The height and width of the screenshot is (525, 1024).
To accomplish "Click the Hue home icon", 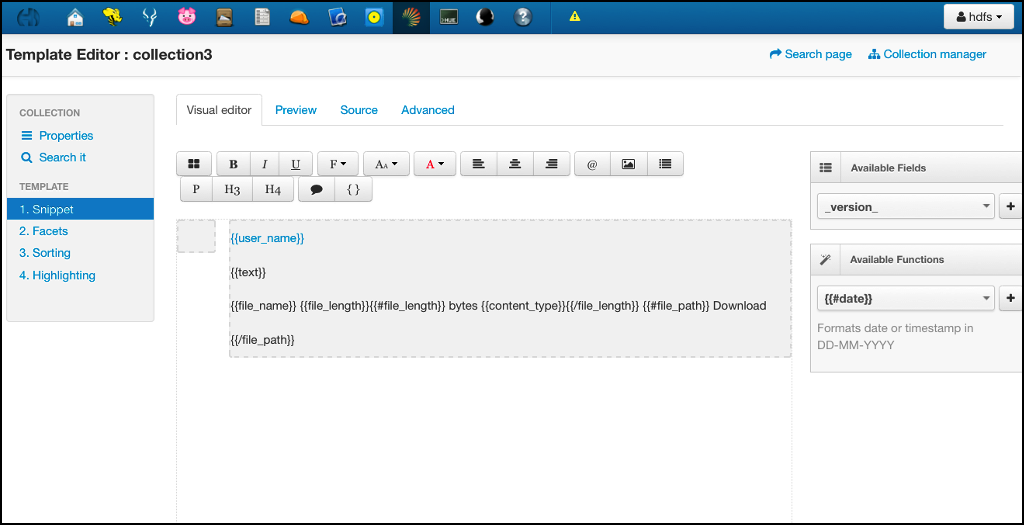I will (75, 17).
